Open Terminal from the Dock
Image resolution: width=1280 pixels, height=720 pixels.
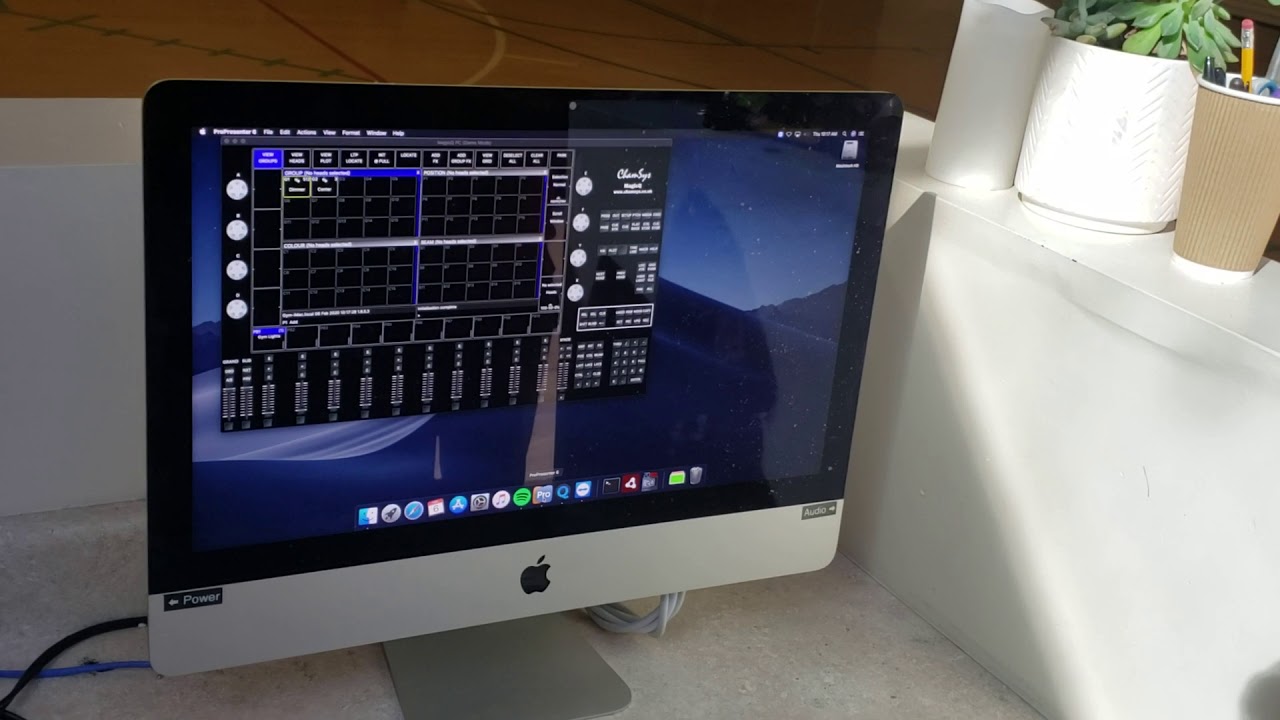click(x=611, y=486)
